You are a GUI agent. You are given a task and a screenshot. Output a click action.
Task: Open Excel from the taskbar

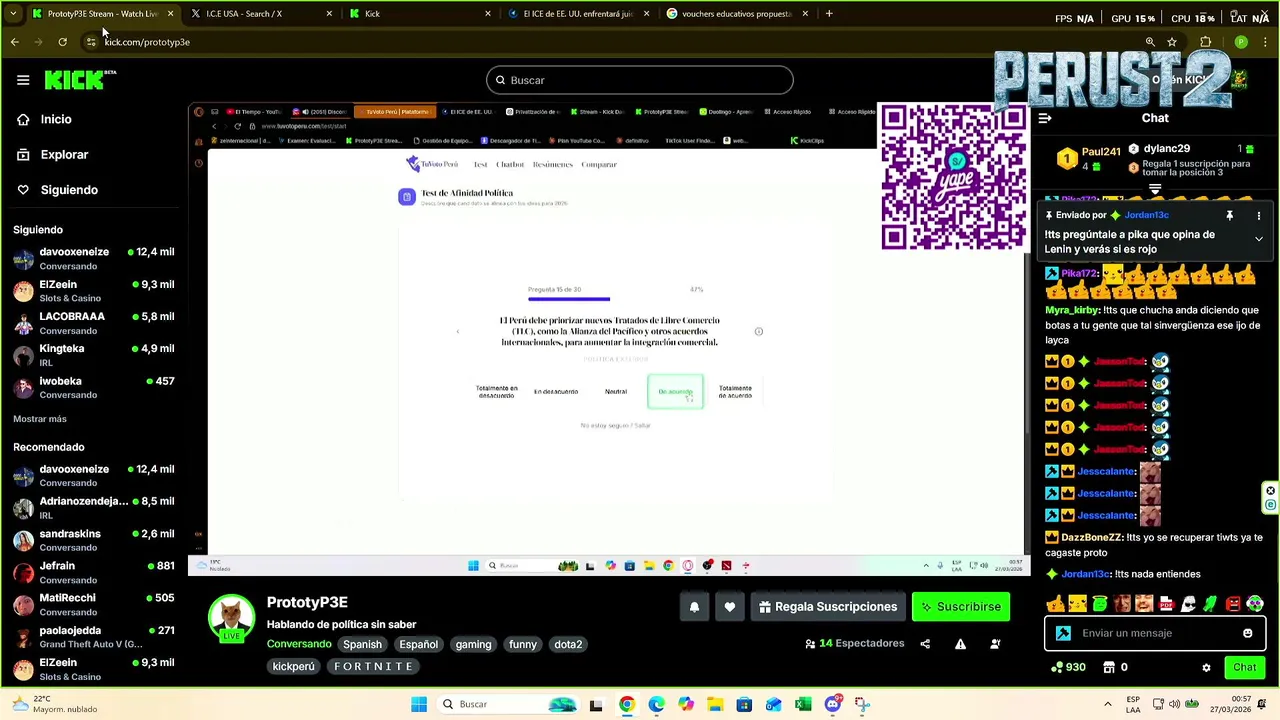coord(803,704)
